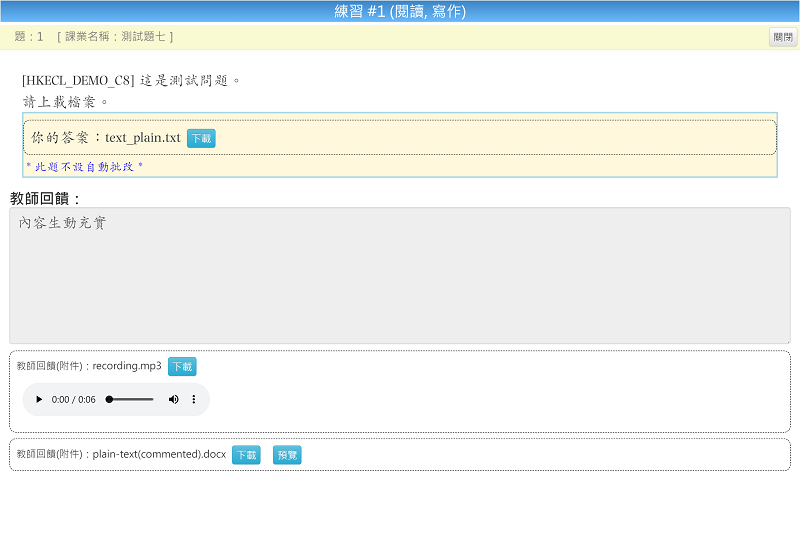Viewport: 800px width, 540px height.
Task: Click the recording.mp3 attachment label
Action: (x=89, y=366)
